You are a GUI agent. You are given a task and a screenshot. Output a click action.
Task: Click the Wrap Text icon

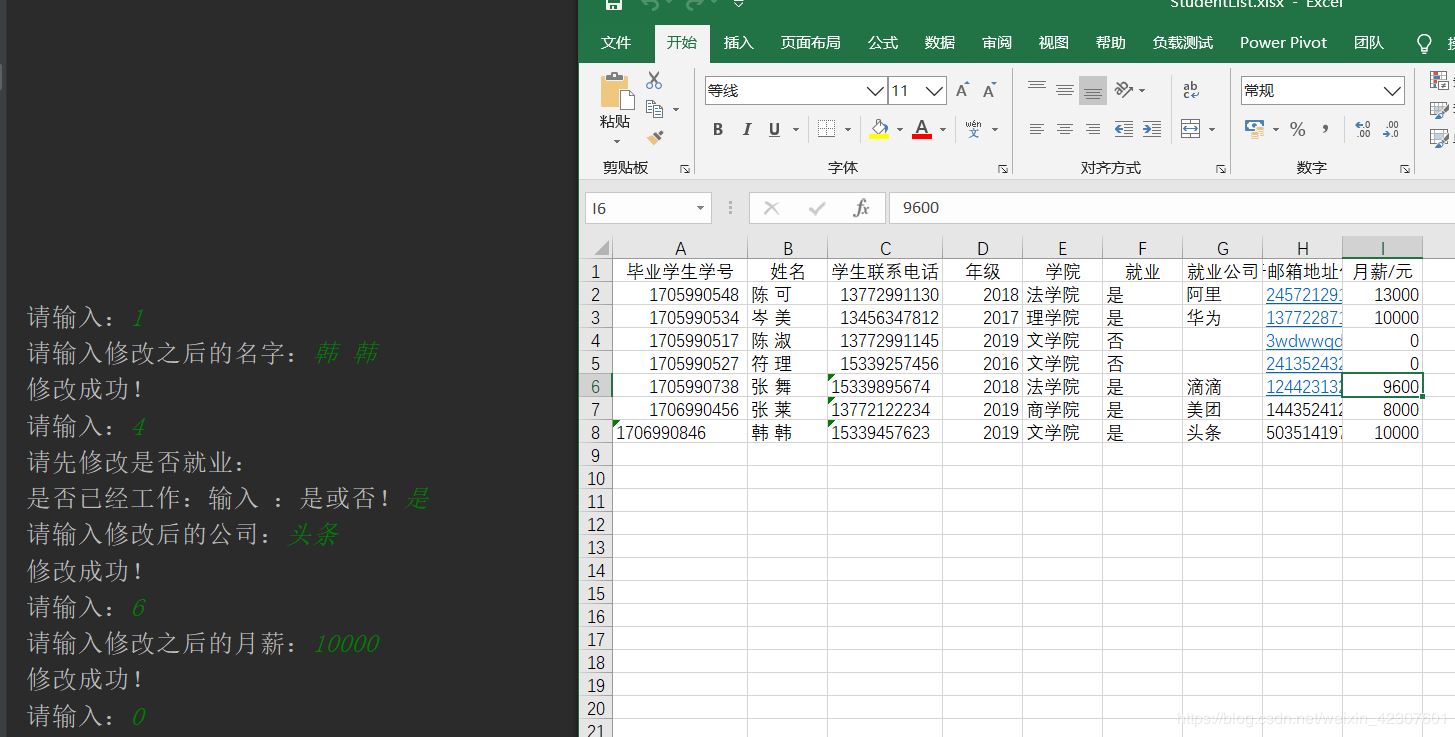click(1190, 89)
